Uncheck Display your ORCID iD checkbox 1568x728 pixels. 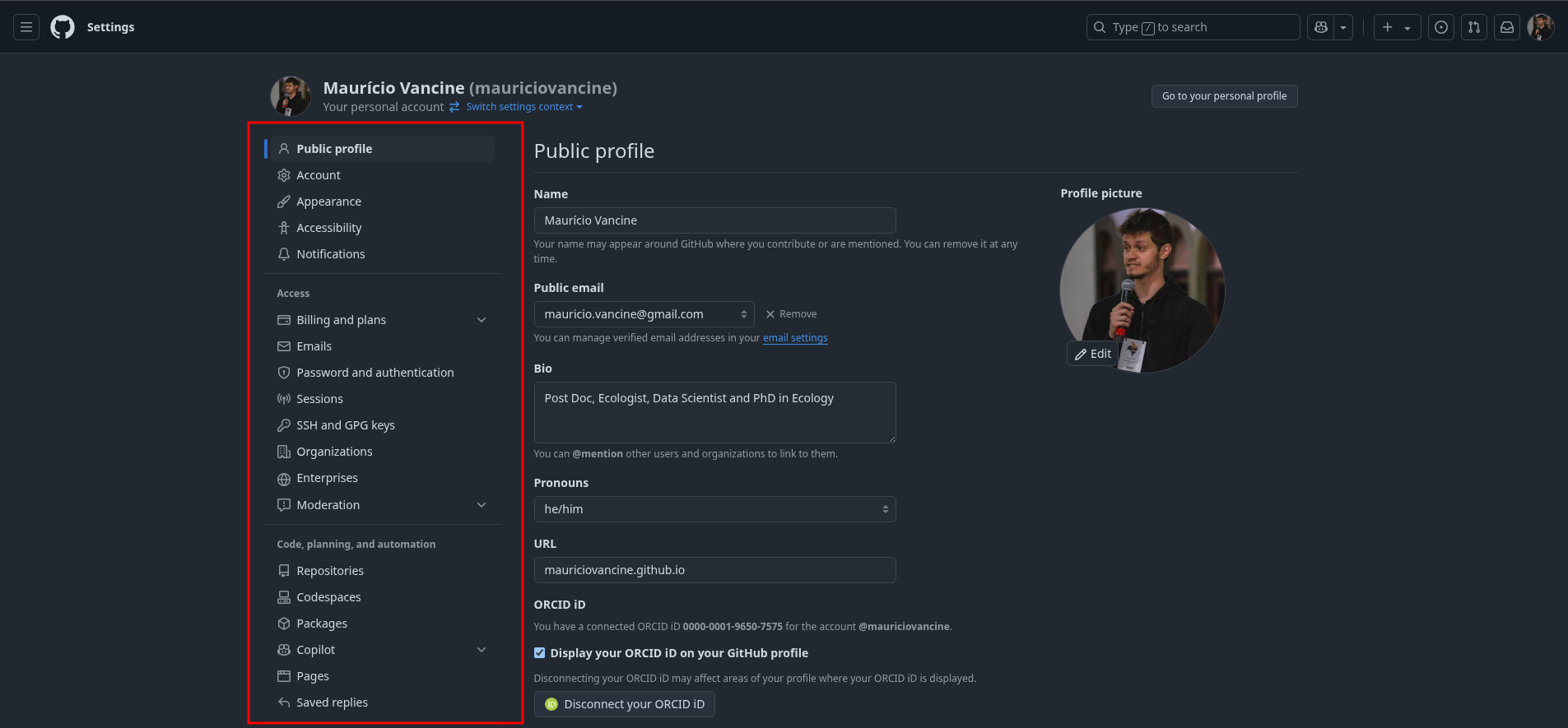tap(540, 653)
